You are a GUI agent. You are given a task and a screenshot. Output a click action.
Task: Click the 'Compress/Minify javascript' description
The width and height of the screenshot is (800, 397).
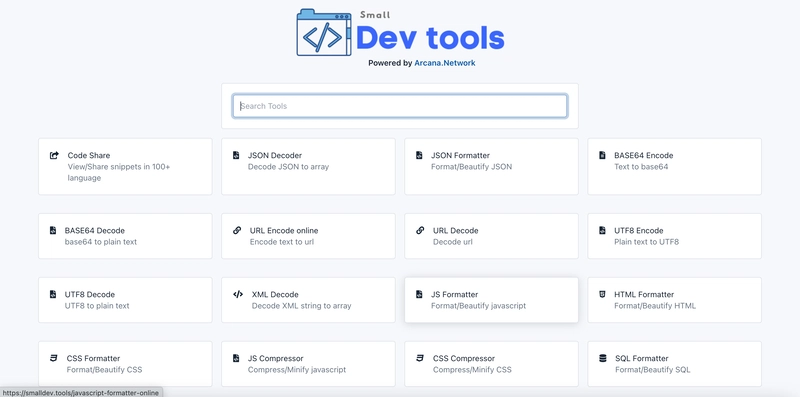click(297, 369)
